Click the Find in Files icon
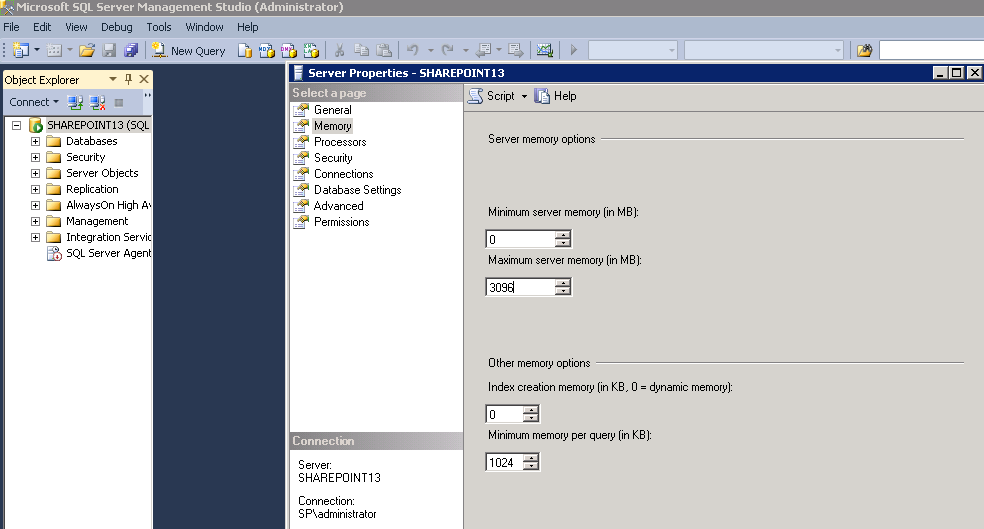 pyautogui.click(x=865, y=50)
